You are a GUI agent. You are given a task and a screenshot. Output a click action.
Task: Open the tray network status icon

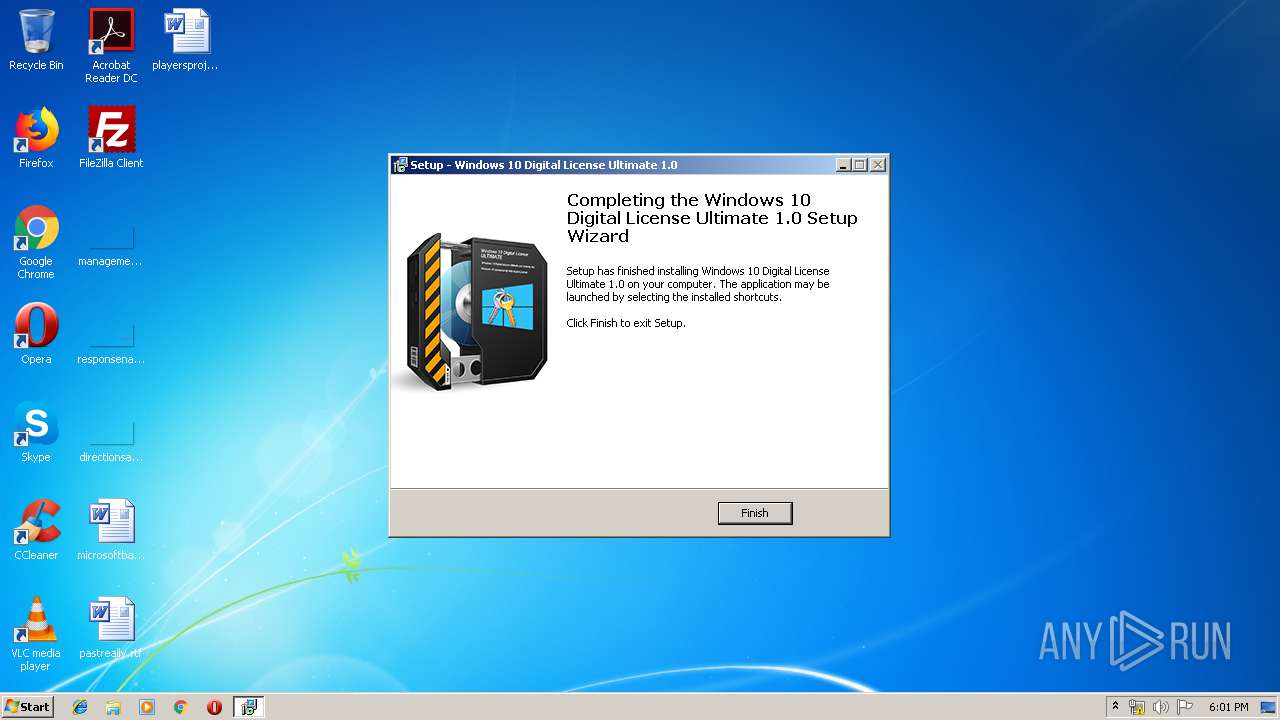click(x=1137, y=707)
